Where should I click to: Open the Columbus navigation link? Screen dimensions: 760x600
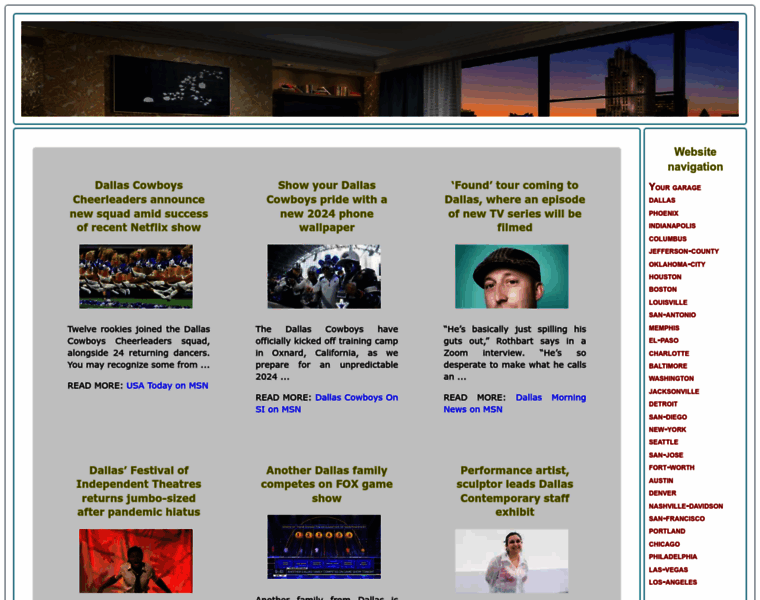pyautogui.click(x=667, y=239)
